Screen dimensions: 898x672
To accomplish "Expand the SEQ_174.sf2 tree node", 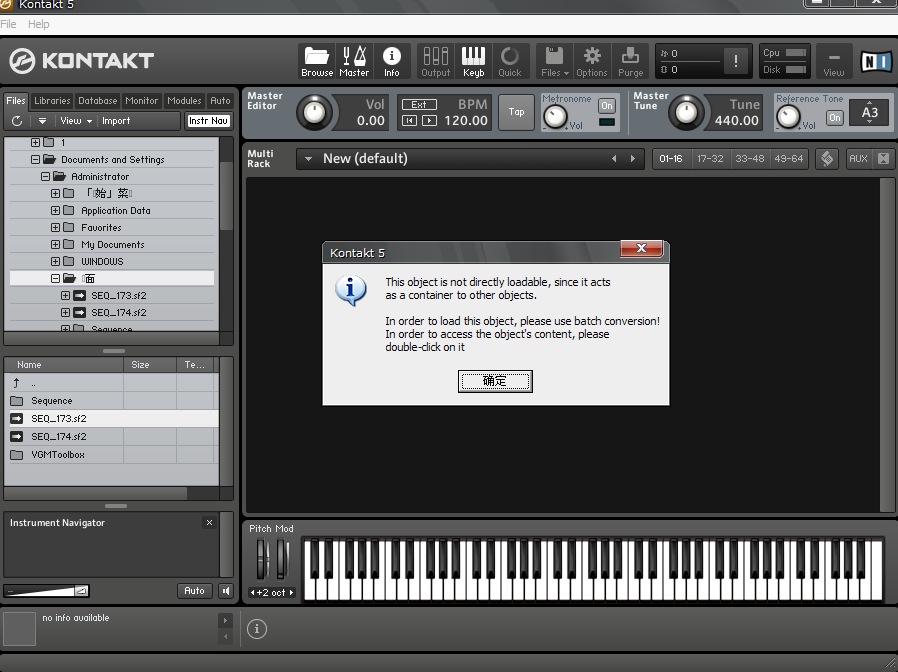I will tap(65, 312).
